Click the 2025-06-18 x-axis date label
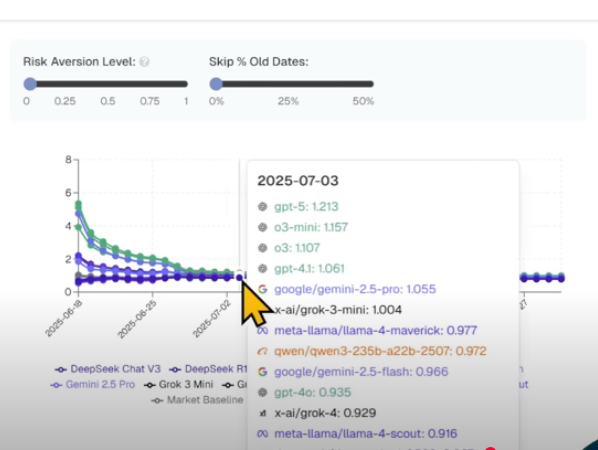The height and width of the screenshot is (450, 598). point(64,319)
